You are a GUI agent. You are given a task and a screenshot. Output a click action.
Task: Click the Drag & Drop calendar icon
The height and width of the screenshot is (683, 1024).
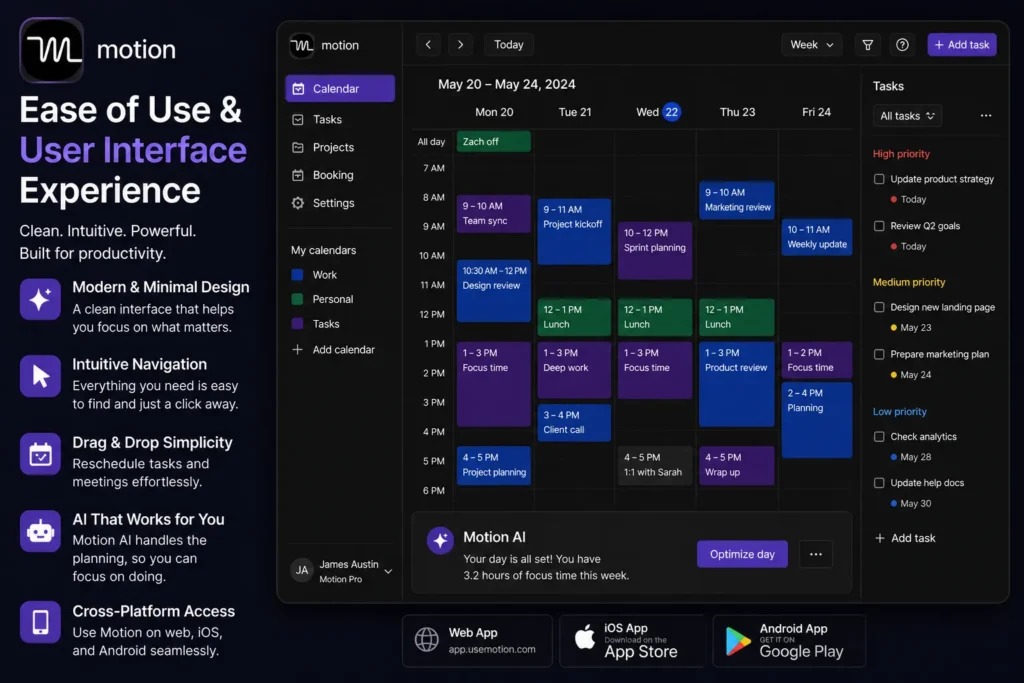(x=40, y=454)
